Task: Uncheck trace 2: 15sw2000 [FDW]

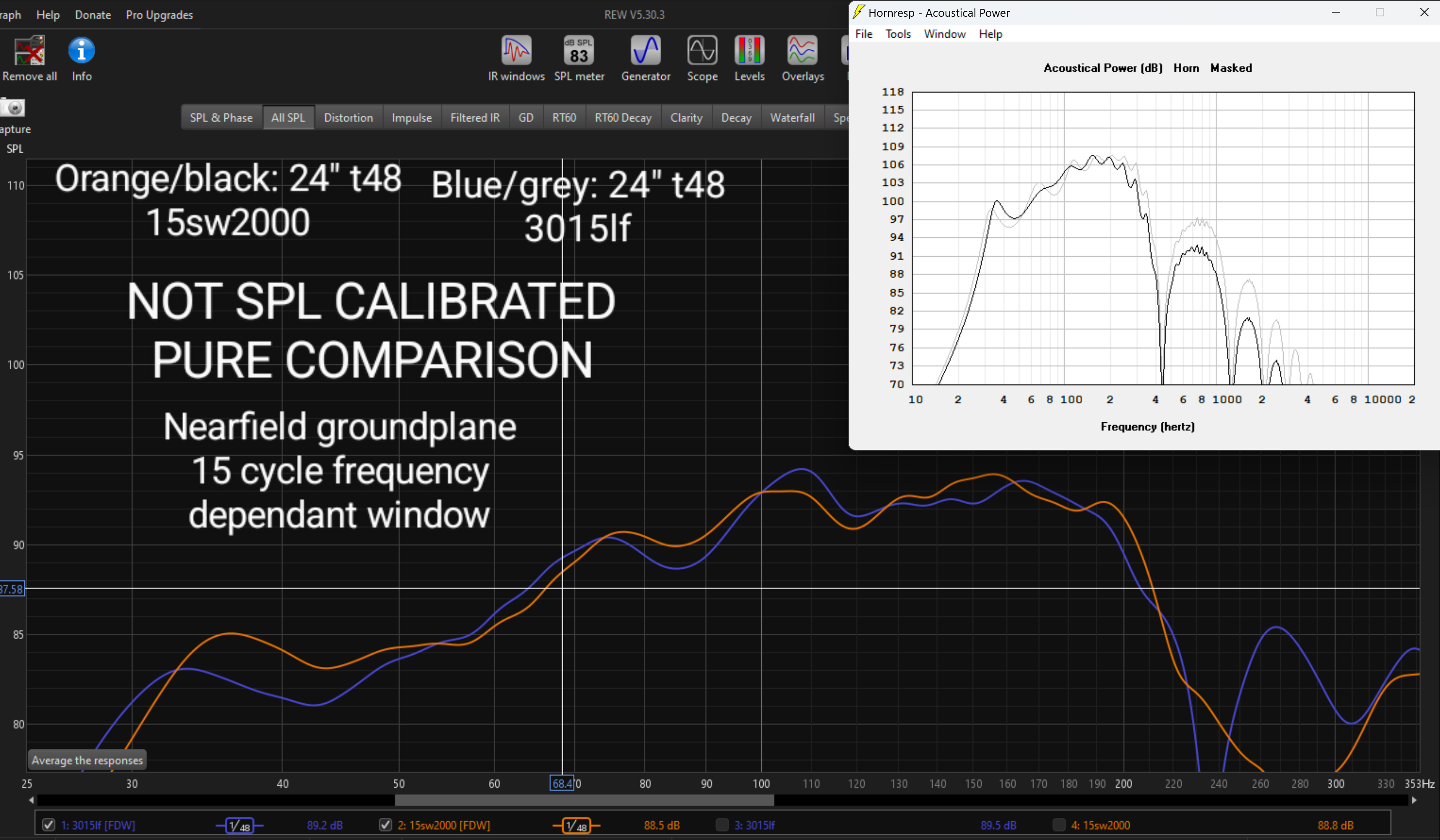Action: [x=385, y=824]
